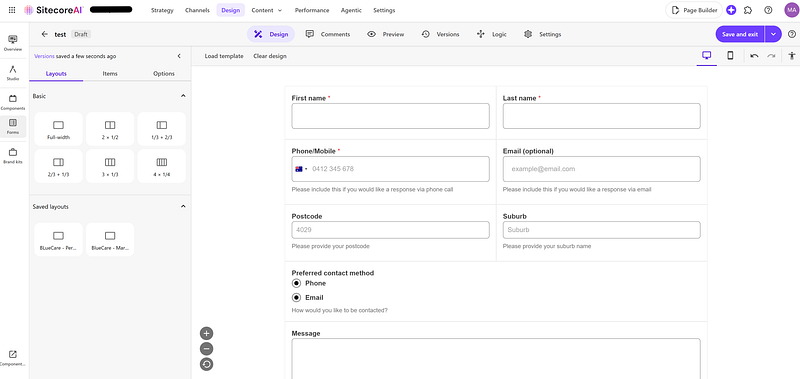Switch to the Items tab
The image size is (800, 379).
point(110,73)
